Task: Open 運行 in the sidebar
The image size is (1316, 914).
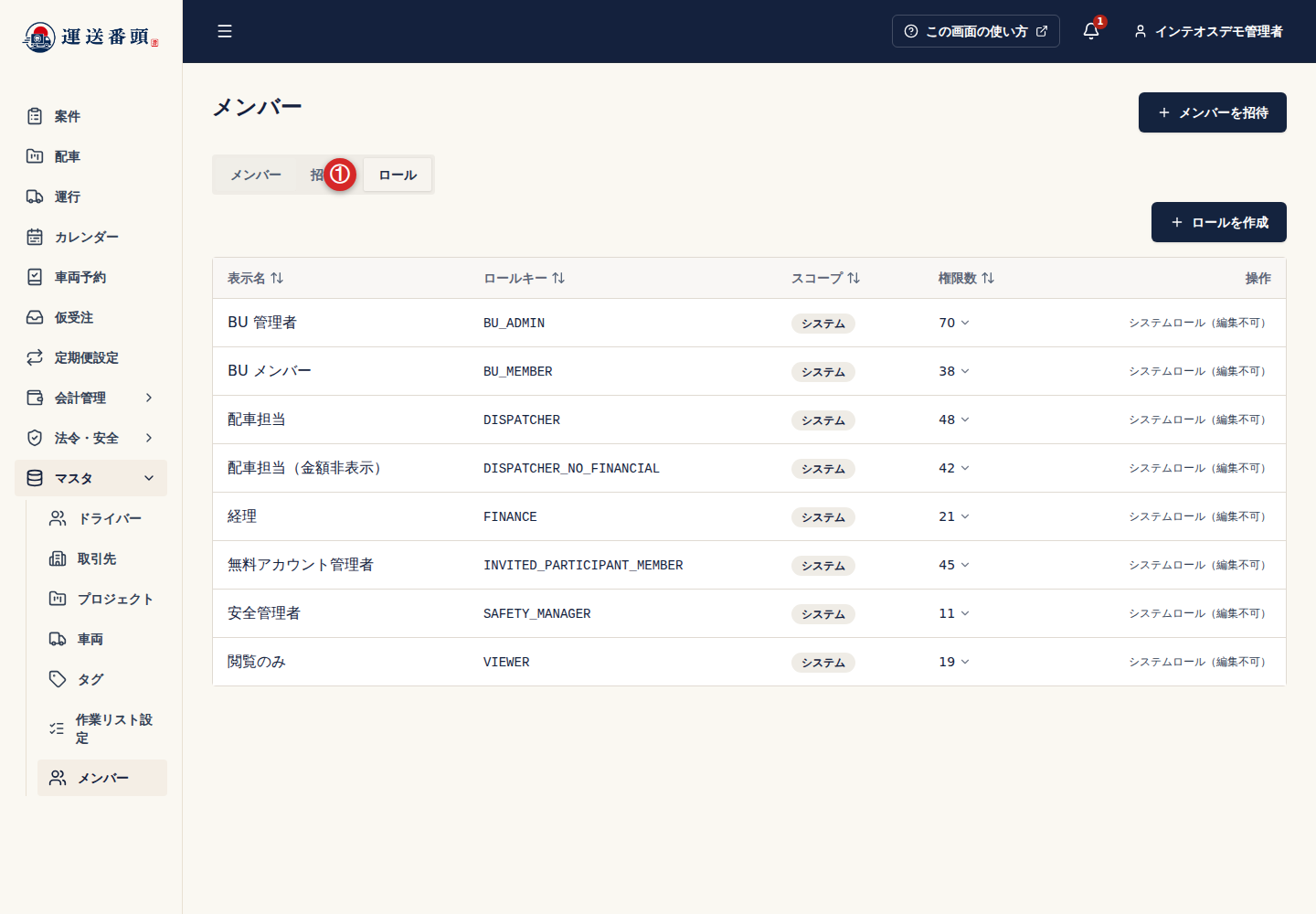Action: [x=90, y=197]
